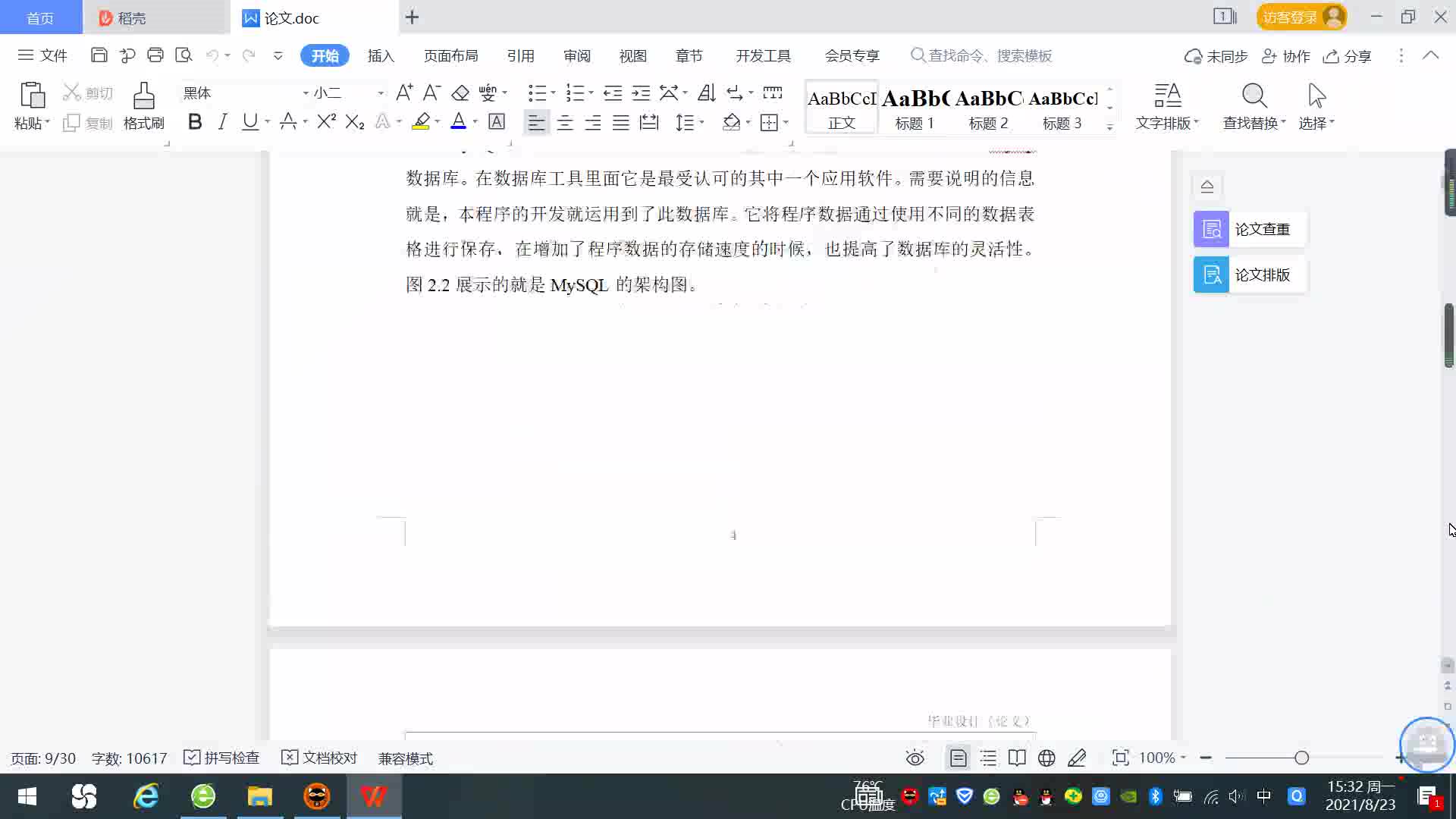Click the Format Painter (格式刷) icon

(x=143, y=97)
